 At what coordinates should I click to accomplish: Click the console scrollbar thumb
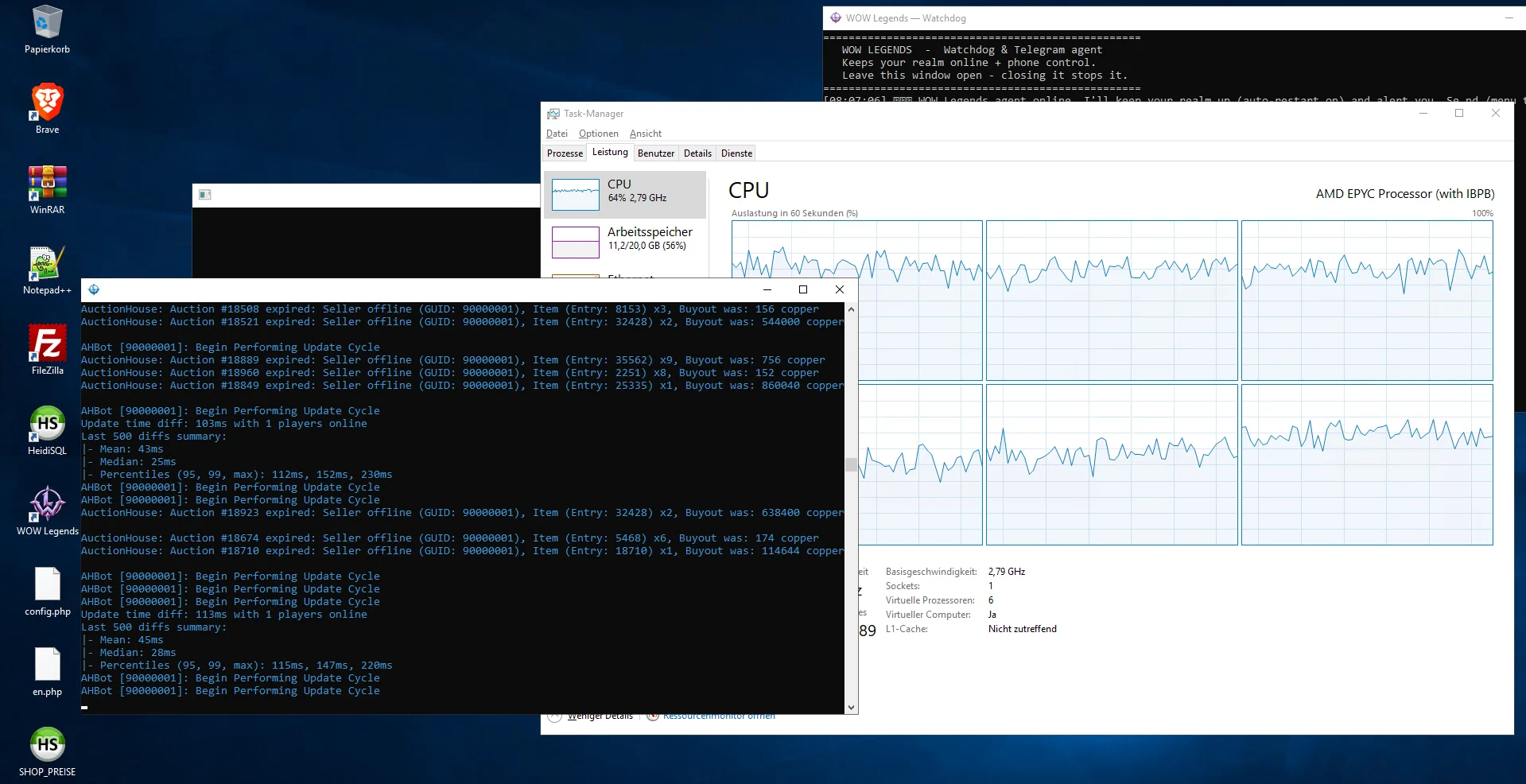point(851,464)
